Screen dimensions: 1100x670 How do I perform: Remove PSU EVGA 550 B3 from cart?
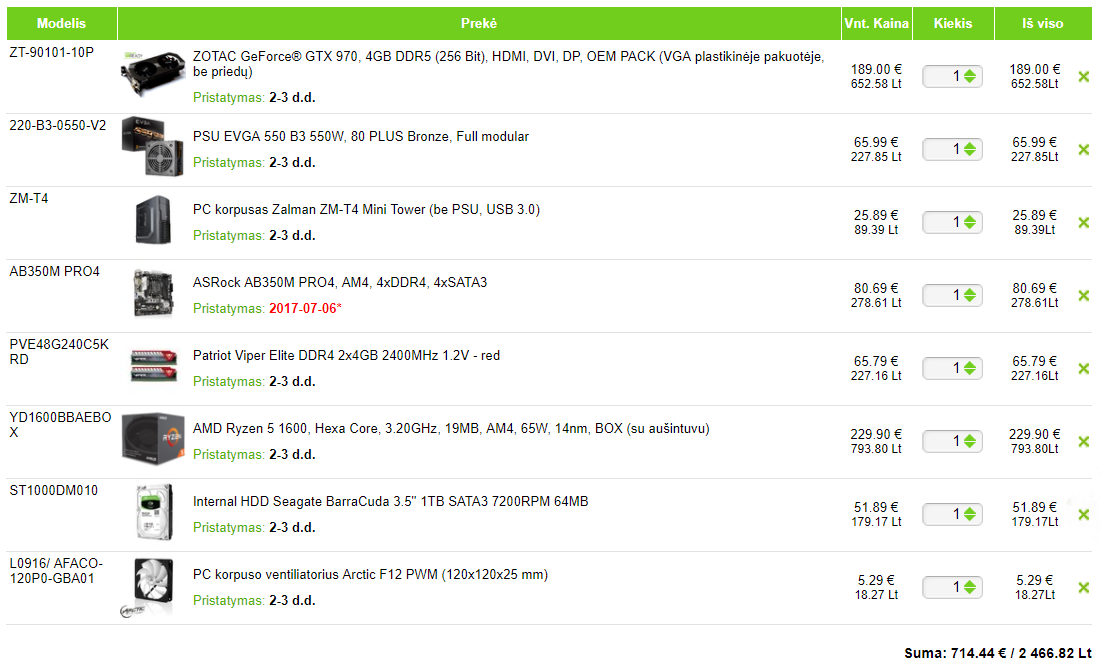coord(1084,149)
